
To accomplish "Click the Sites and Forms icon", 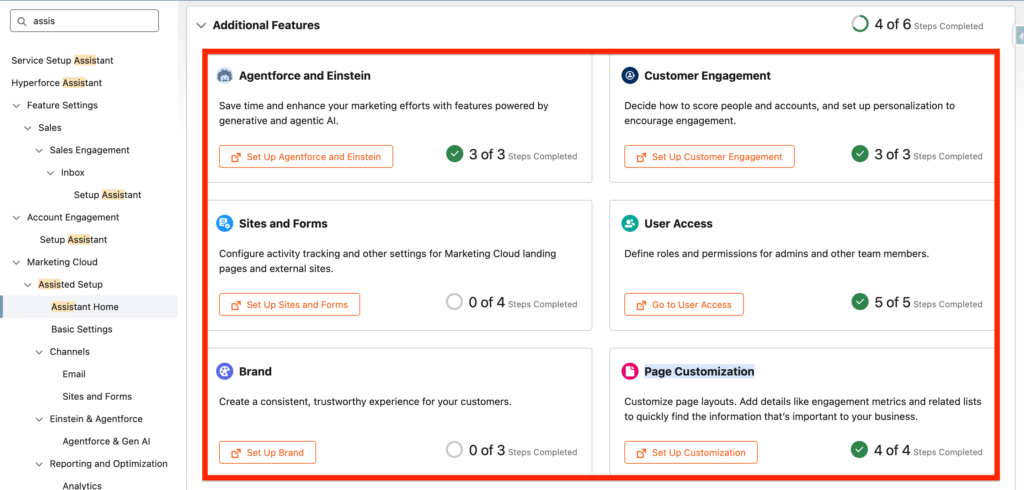I will pyautogui.click(x=225, y=224).
